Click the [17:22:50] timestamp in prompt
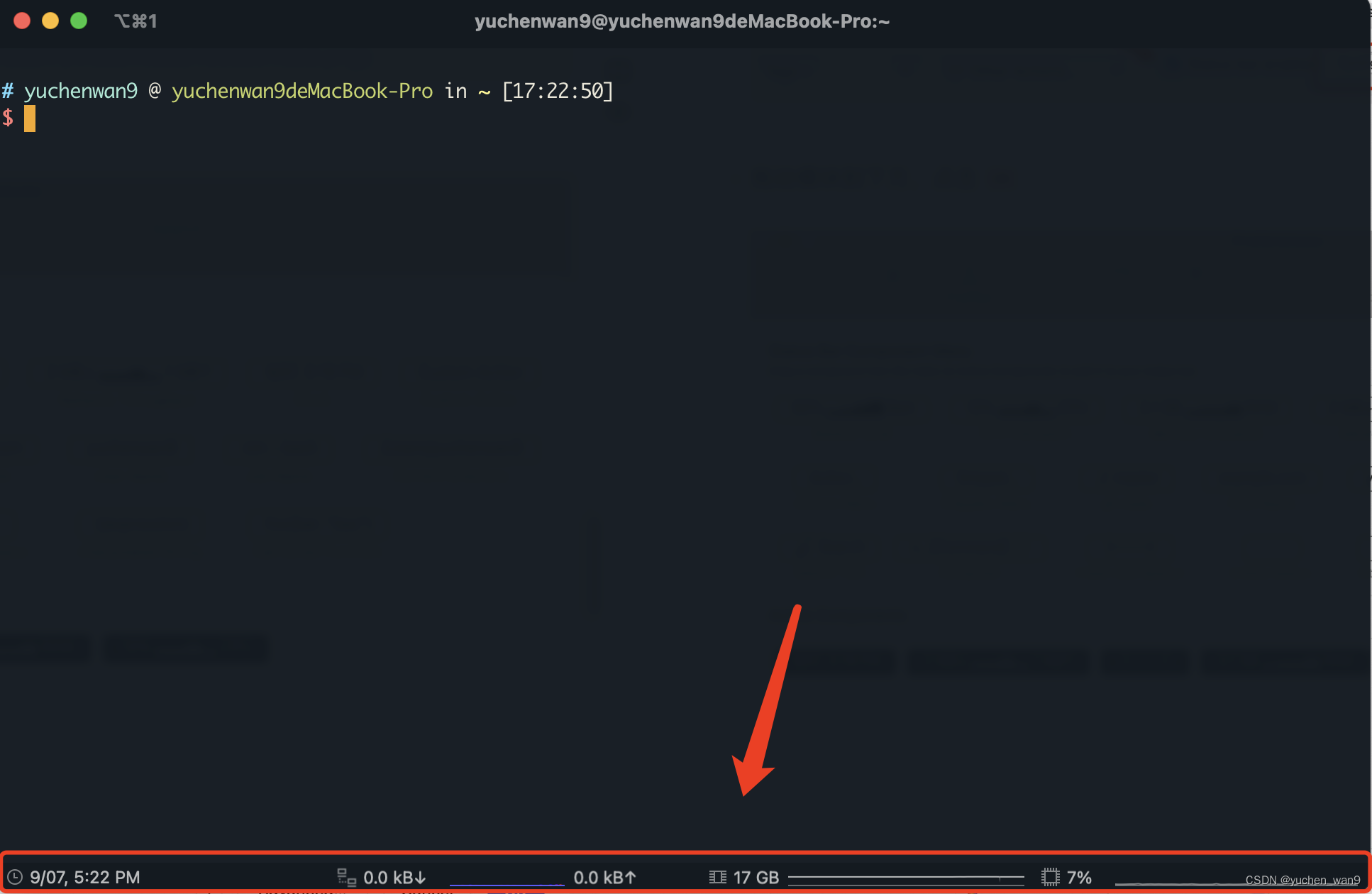 coord(558,91)
